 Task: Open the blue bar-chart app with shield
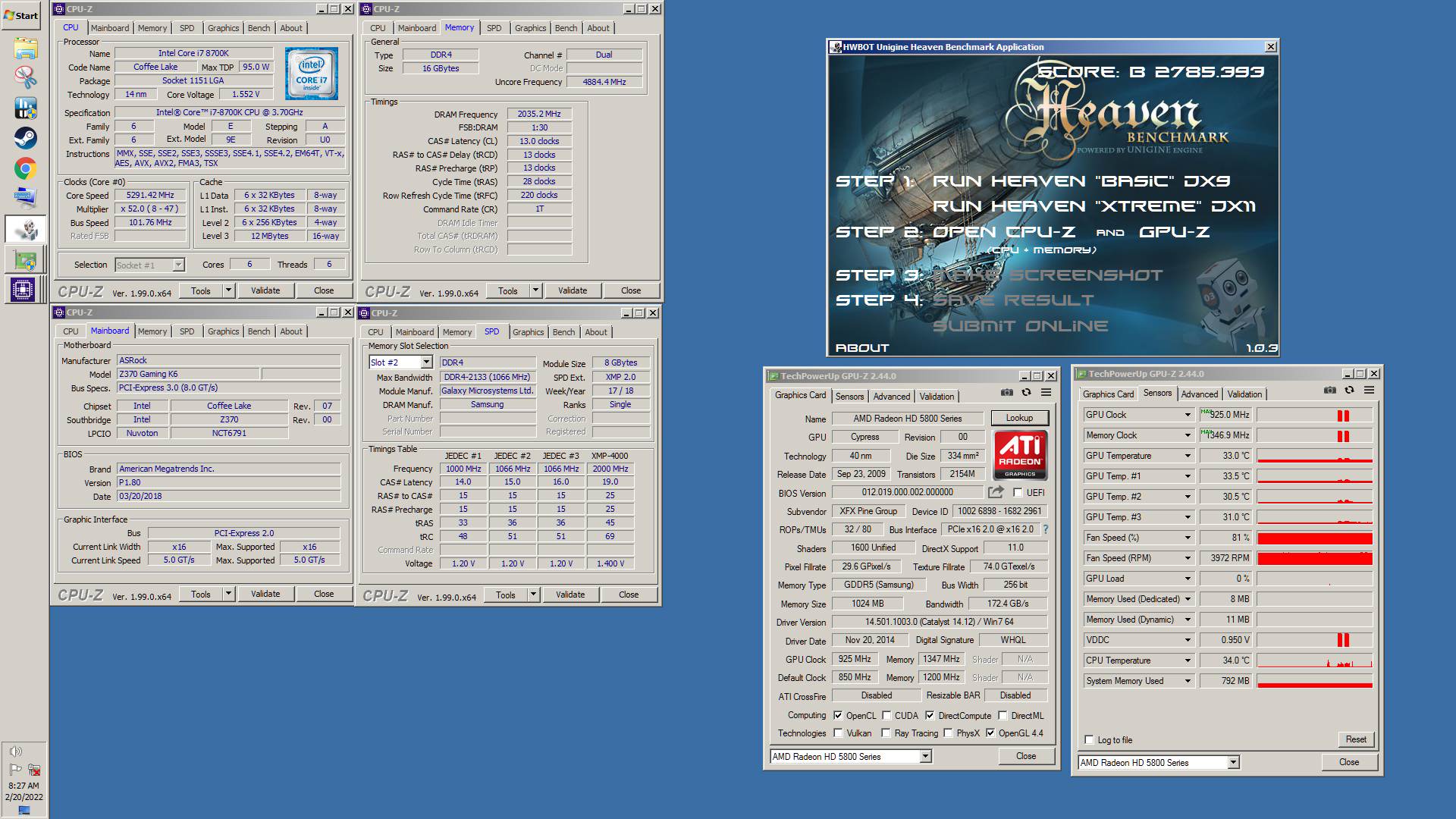pyautogui.click(x=25, y=108)
